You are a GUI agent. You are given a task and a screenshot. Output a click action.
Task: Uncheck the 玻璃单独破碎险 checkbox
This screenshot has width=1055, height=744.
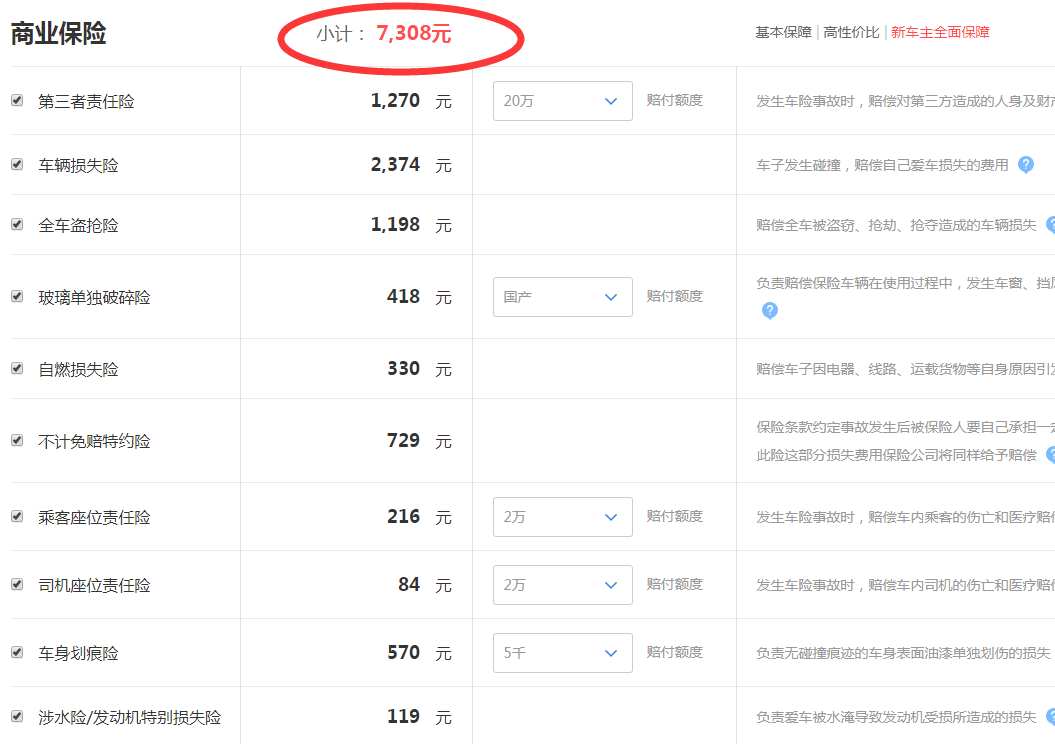17,296
